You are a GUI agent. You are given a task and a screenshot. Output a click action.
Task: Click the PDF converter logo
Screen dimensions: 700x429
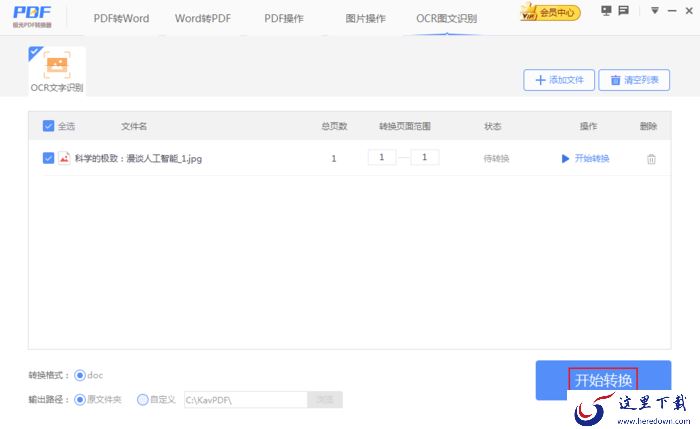[x=32, y=17]
